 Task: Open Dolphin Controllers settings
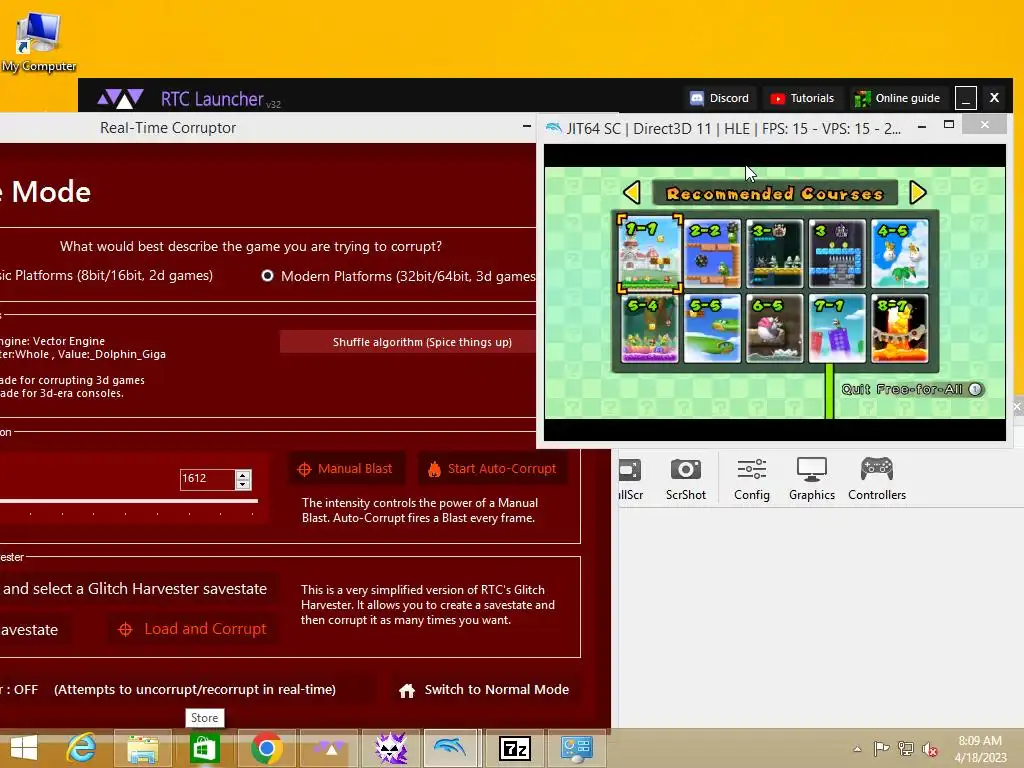pos(877,479)
